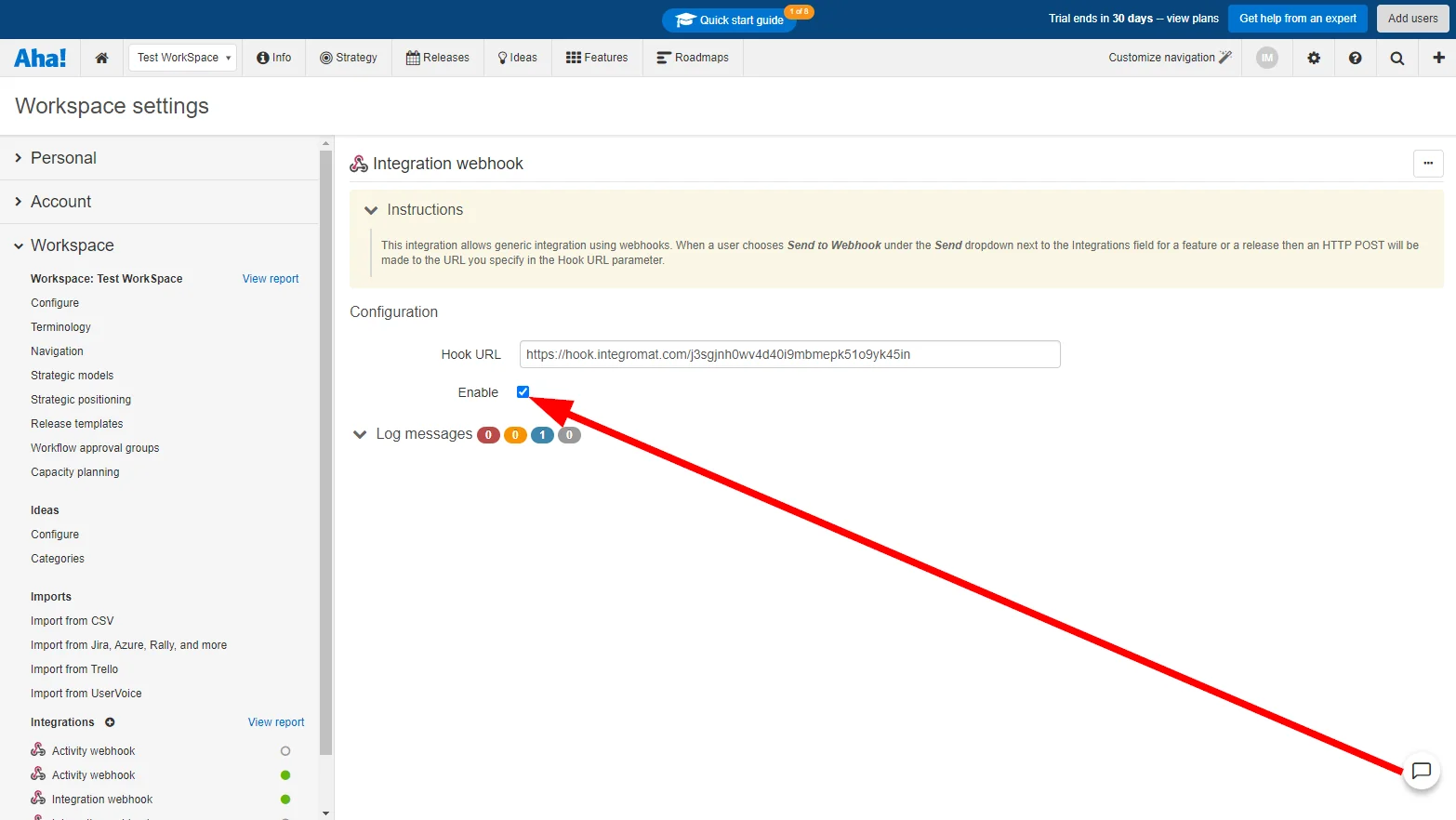Viewport: 1456px width, 820px height.
Task: Click the plus add icon in navbar
Action: (1438, 58)
